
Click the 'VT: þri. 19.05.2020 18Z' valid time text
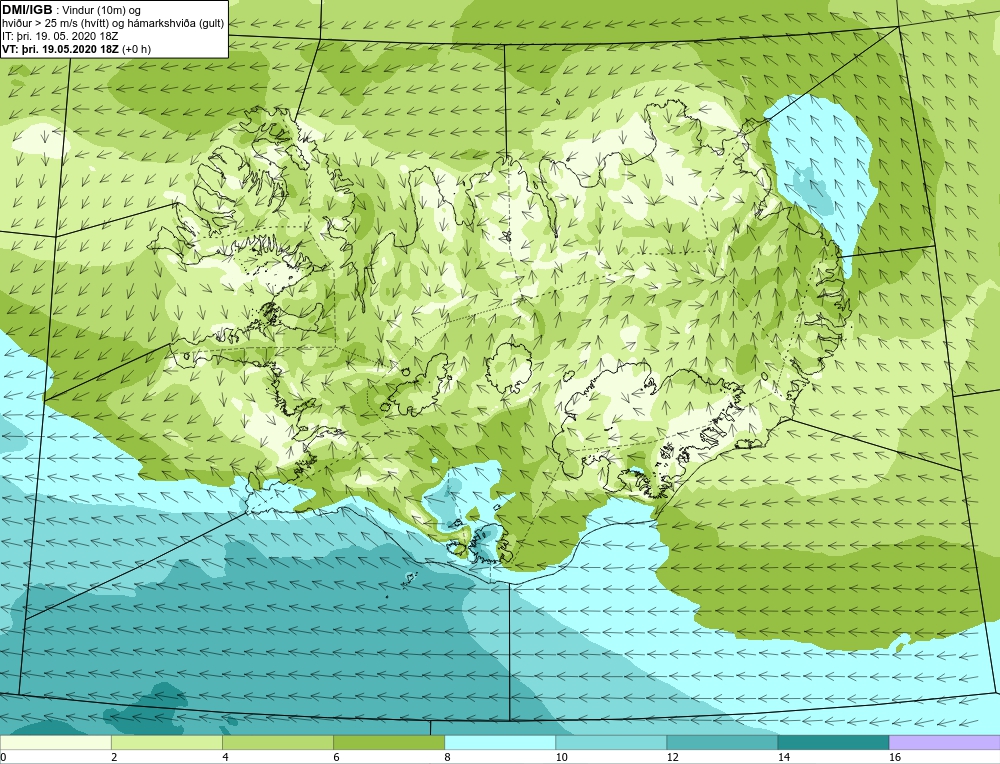pos(61,49)
